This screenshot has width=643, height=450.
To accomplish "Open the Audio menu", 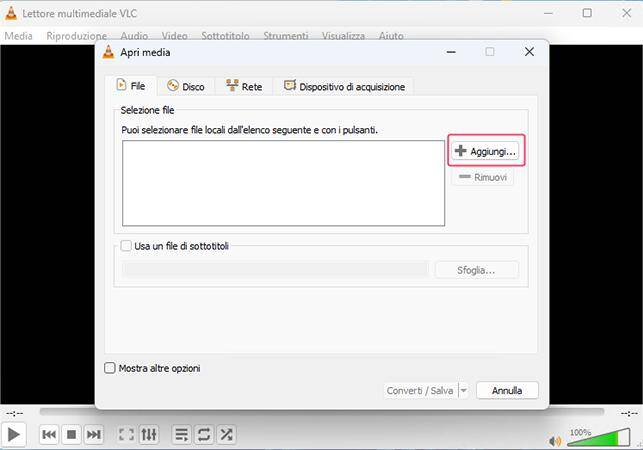I will (x=134, y=36).
